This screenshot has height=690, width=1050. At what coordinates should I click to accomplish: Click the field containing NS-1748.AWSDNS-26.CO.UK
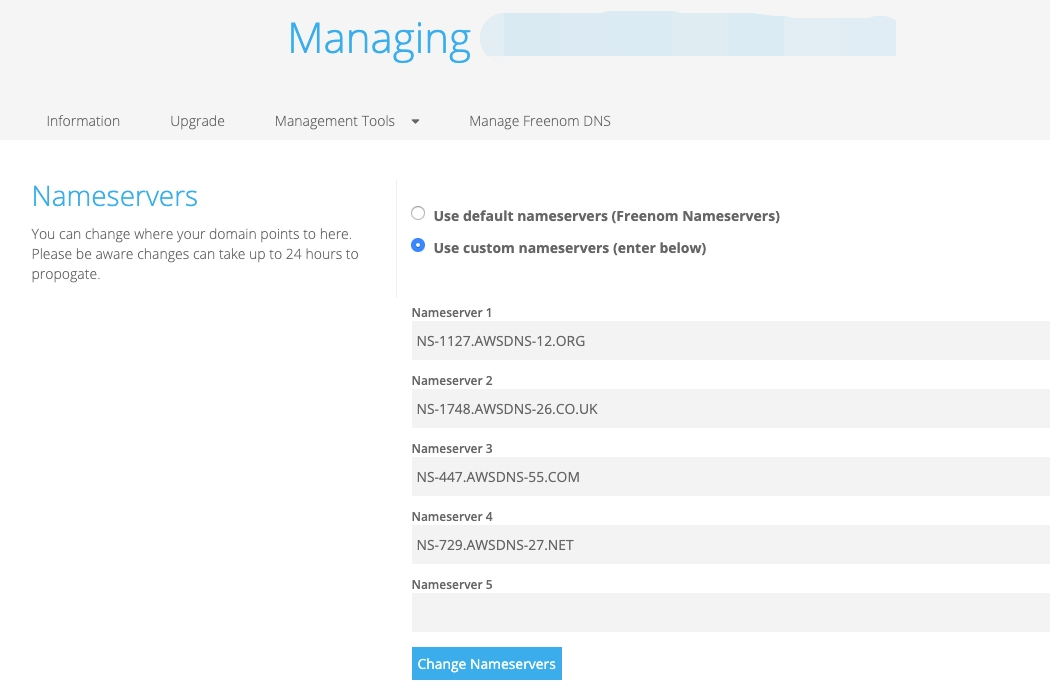pos(730,409)
